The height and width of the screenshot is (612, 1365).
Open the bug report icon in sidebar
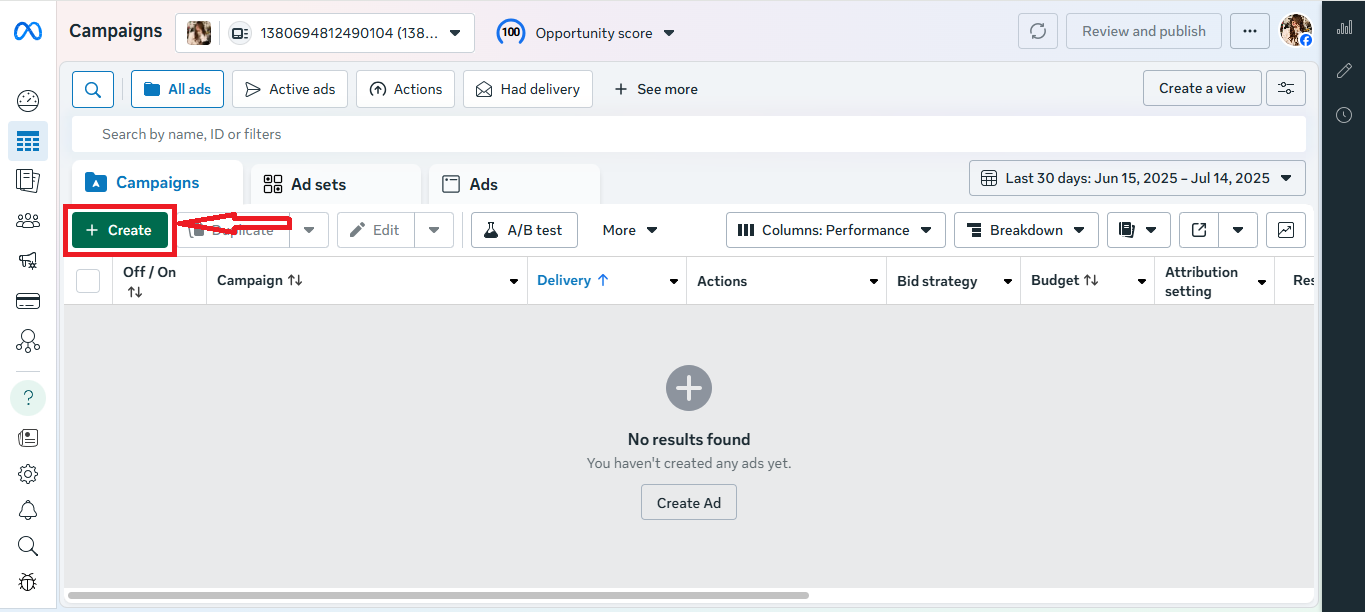coord(28,582)
